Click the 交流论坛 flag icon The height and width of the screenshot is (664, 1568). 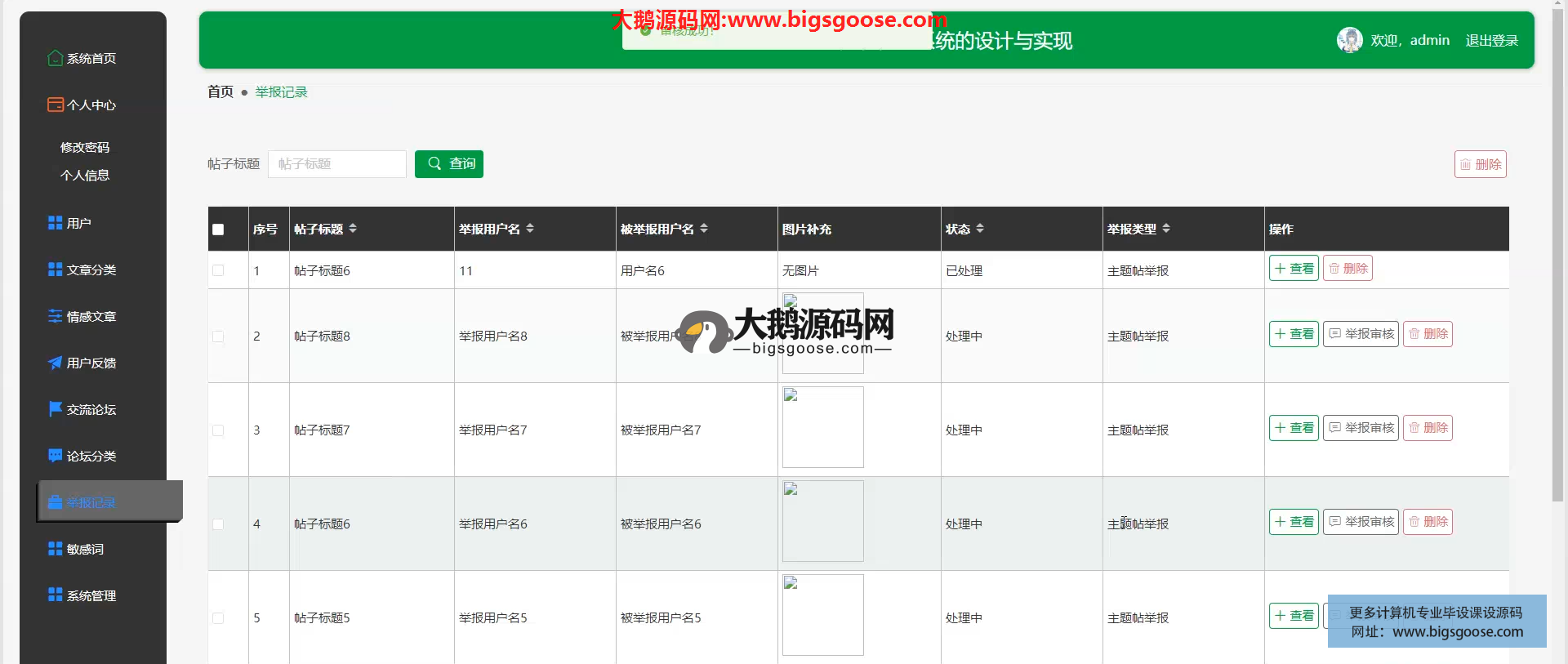click(55, 408)
